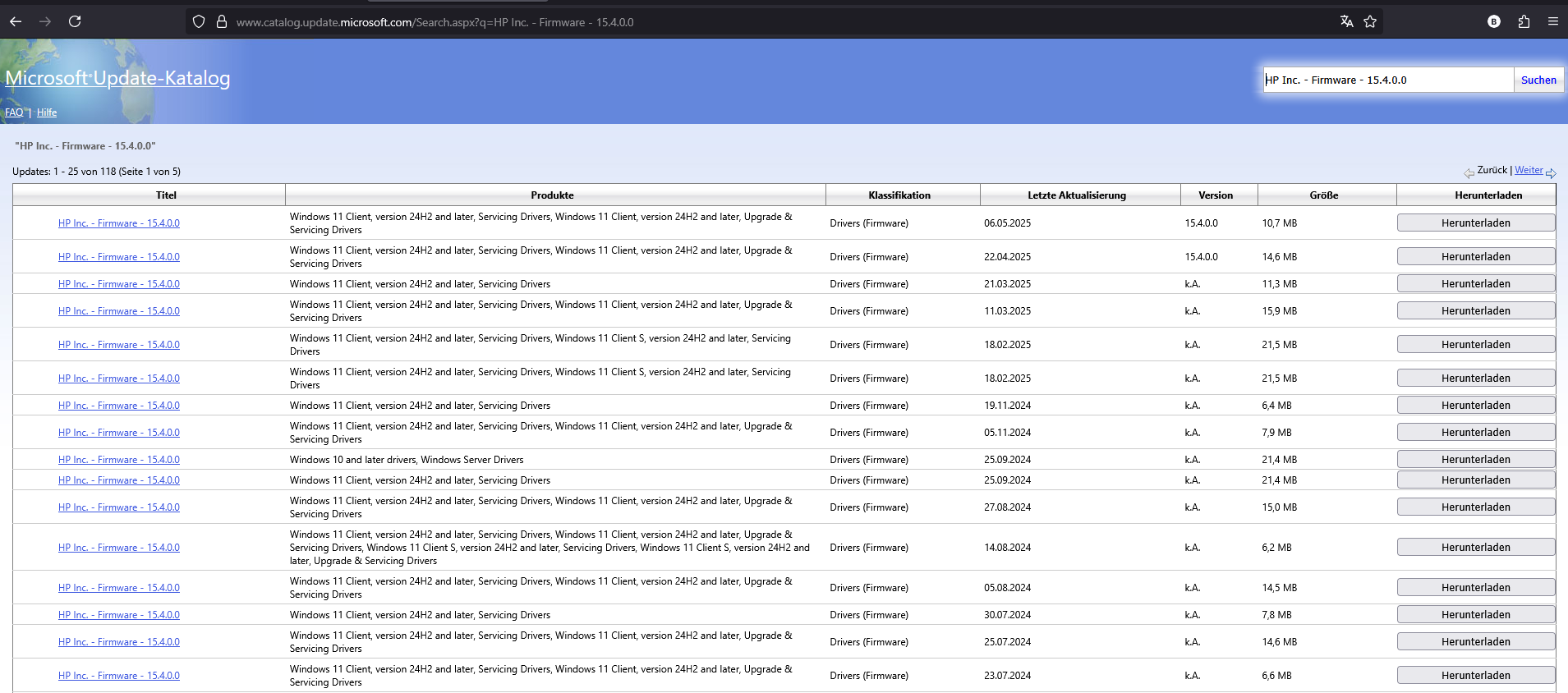Open firmware title link dated 22.04.2025

pos(119,257)
